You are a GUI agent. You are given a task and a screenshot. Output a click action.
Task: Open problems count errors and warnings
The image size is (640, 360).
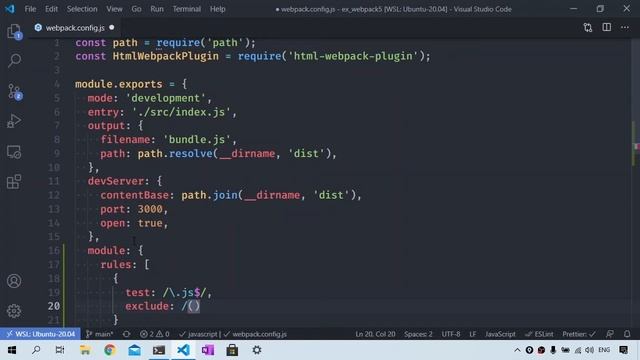click(154, 334)
